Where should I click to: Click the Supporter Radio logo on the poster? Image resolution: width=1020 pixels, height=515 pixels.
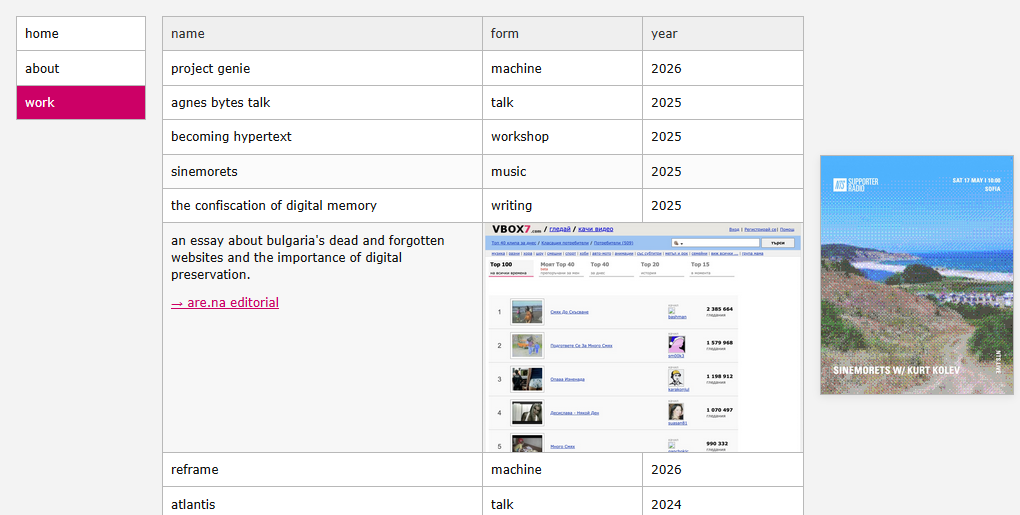tap(856, 184)
